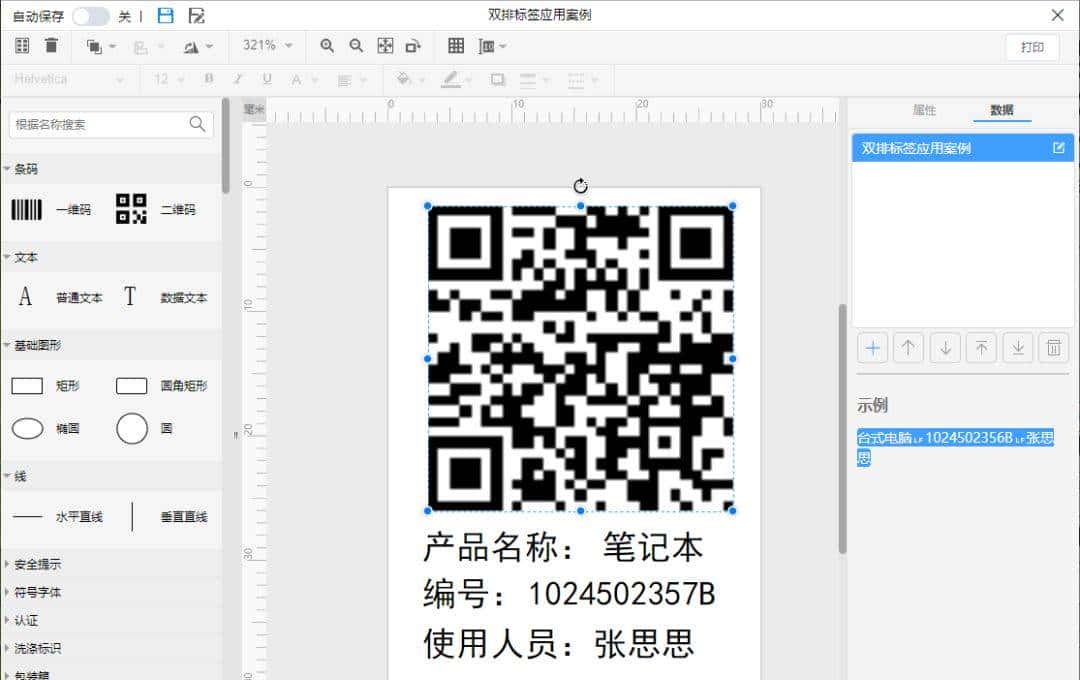Click the save file icon

click(x=165, y=15)
